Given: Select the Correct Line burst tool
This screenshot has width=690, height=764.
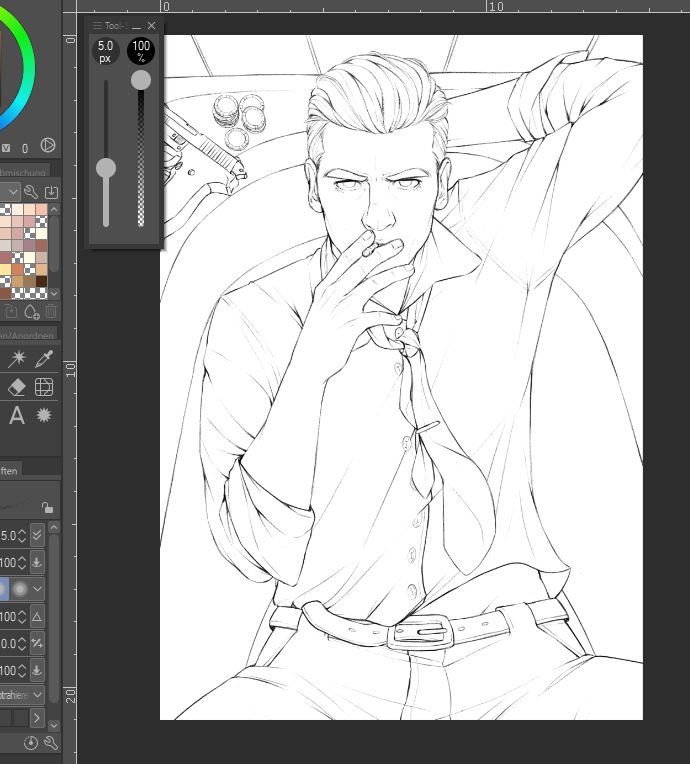Looking at the screenshot, I should tap(44, 415).
